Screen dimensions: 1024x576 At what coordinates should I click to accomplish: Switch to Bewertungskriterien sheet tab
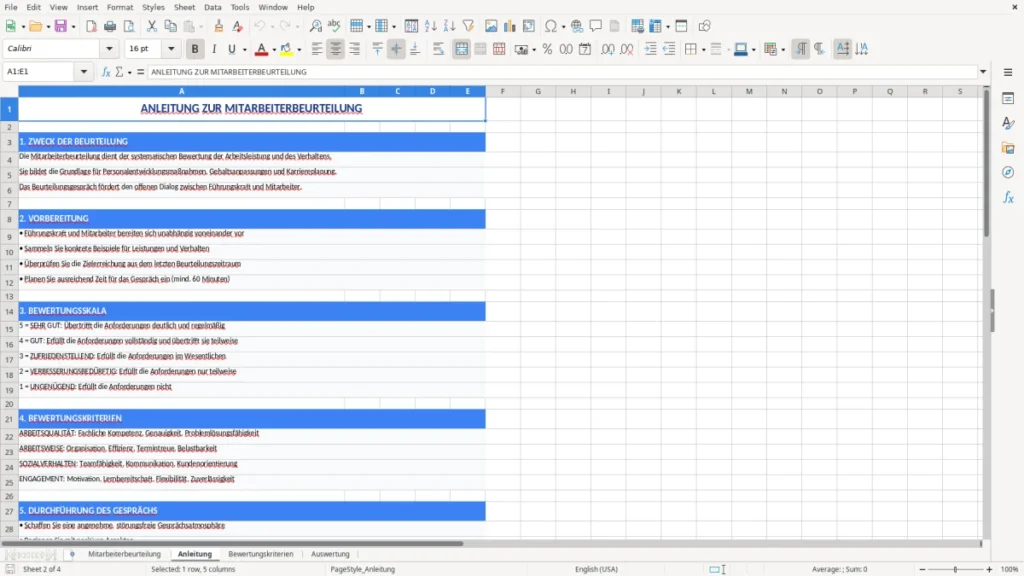point(261,554)
